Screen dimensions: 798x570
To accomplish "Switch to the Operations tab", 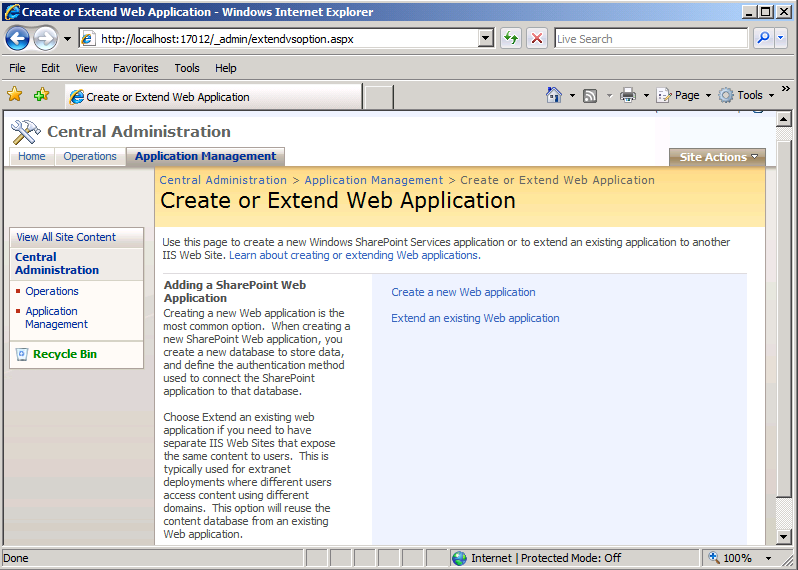I will tap(90, 156).
